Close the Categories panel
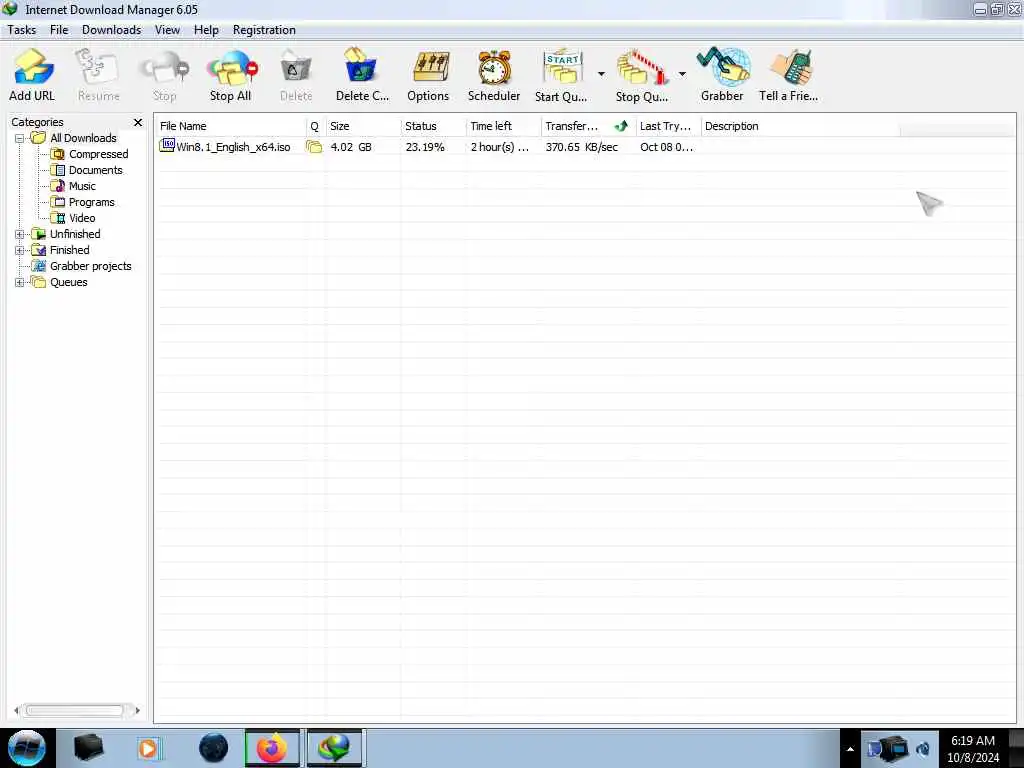Screen dimensions: 1024x768 138,122
